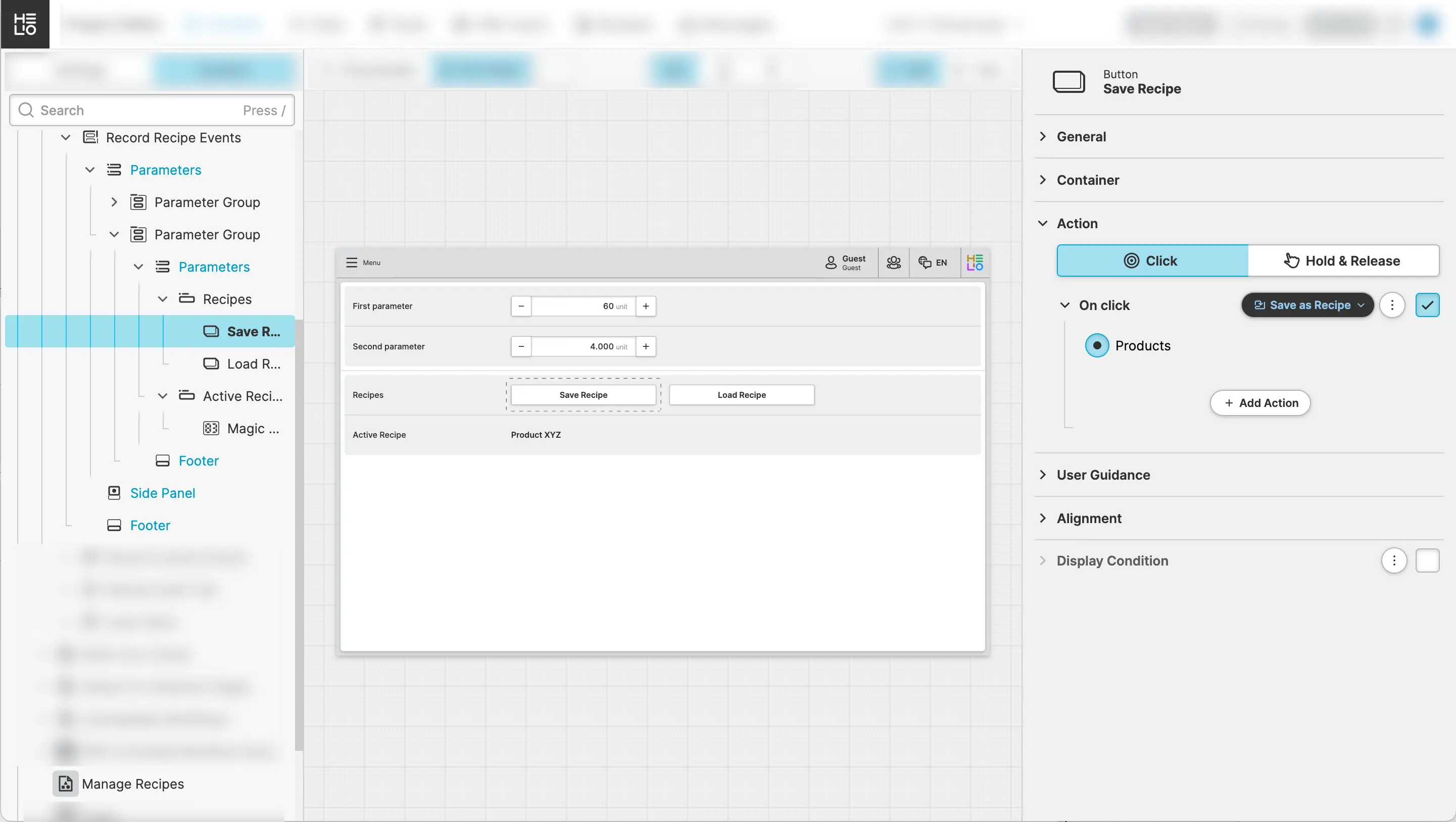Click the HELIO logo in top-left corner
1456x822 pixels.
pyautogui.click(x=25, y=24)
